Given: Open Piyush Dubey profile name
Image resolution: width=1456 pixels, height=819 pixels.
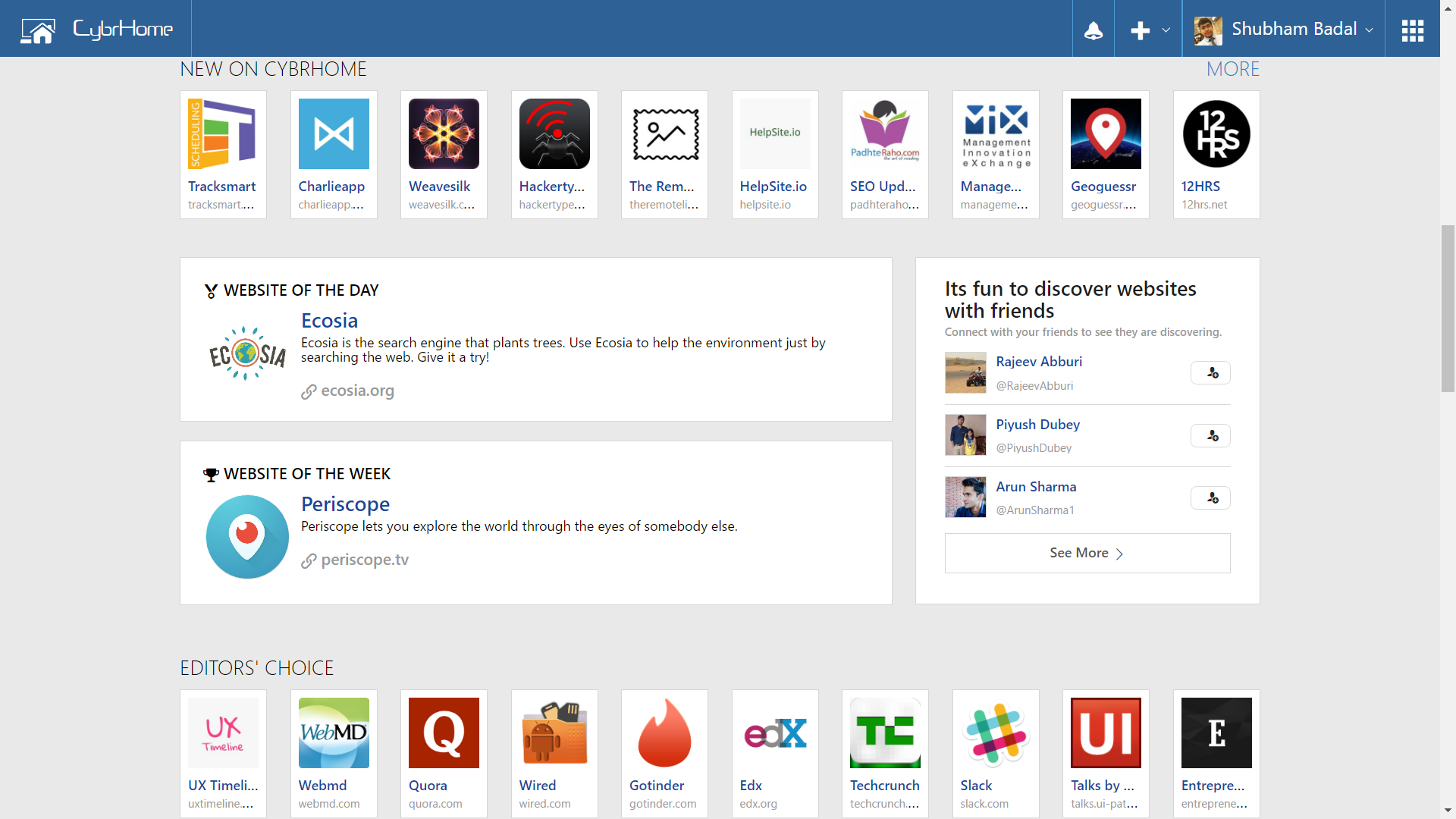Looking at the screenshot, I should tap(1037, 425).
